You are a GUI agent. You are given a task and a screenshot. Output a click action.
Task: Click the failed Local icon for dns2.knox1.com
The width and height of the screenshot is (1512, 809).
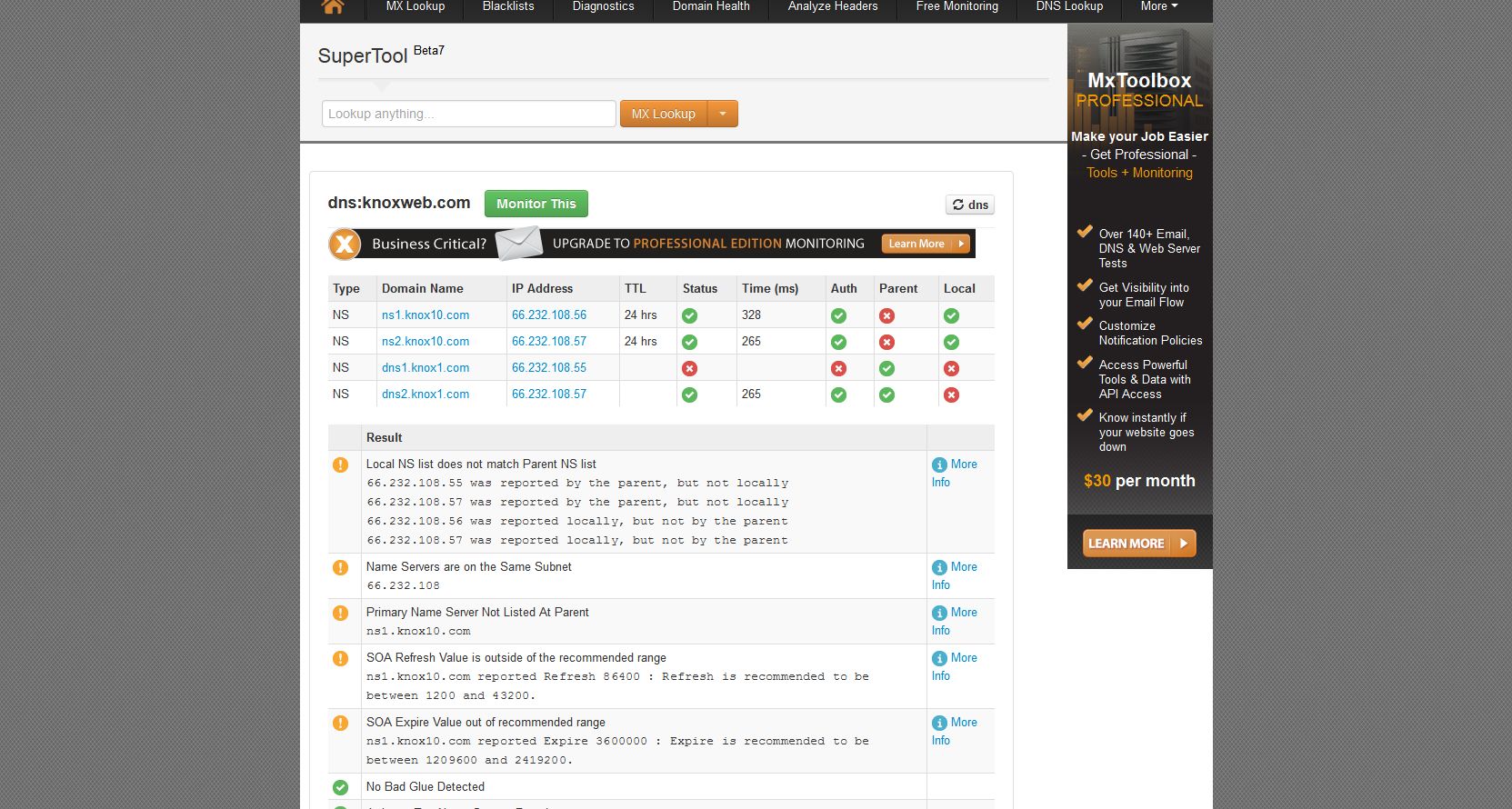point(951,395)
